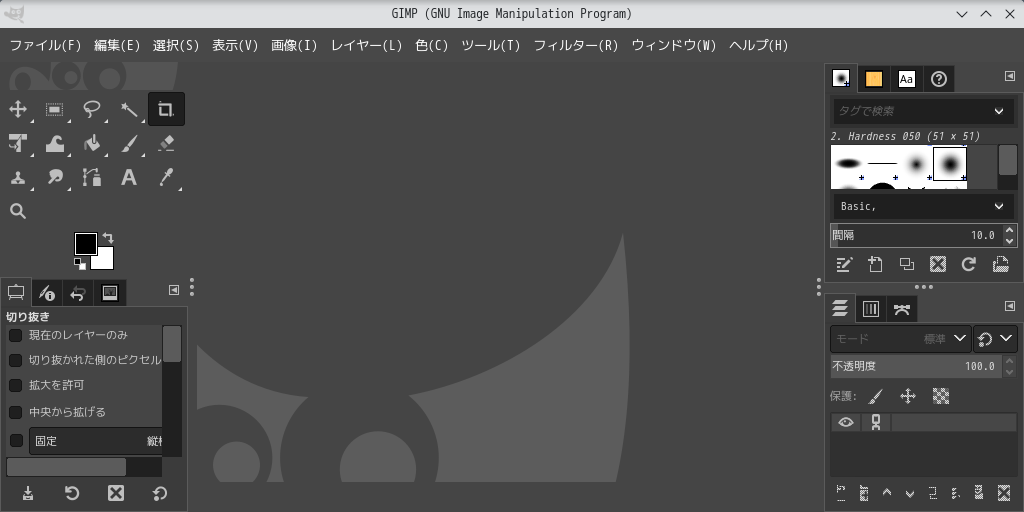Screen dimensions: 1024x512
Task: Open the Images tab in toolbox dock
Action: (110, 293)
